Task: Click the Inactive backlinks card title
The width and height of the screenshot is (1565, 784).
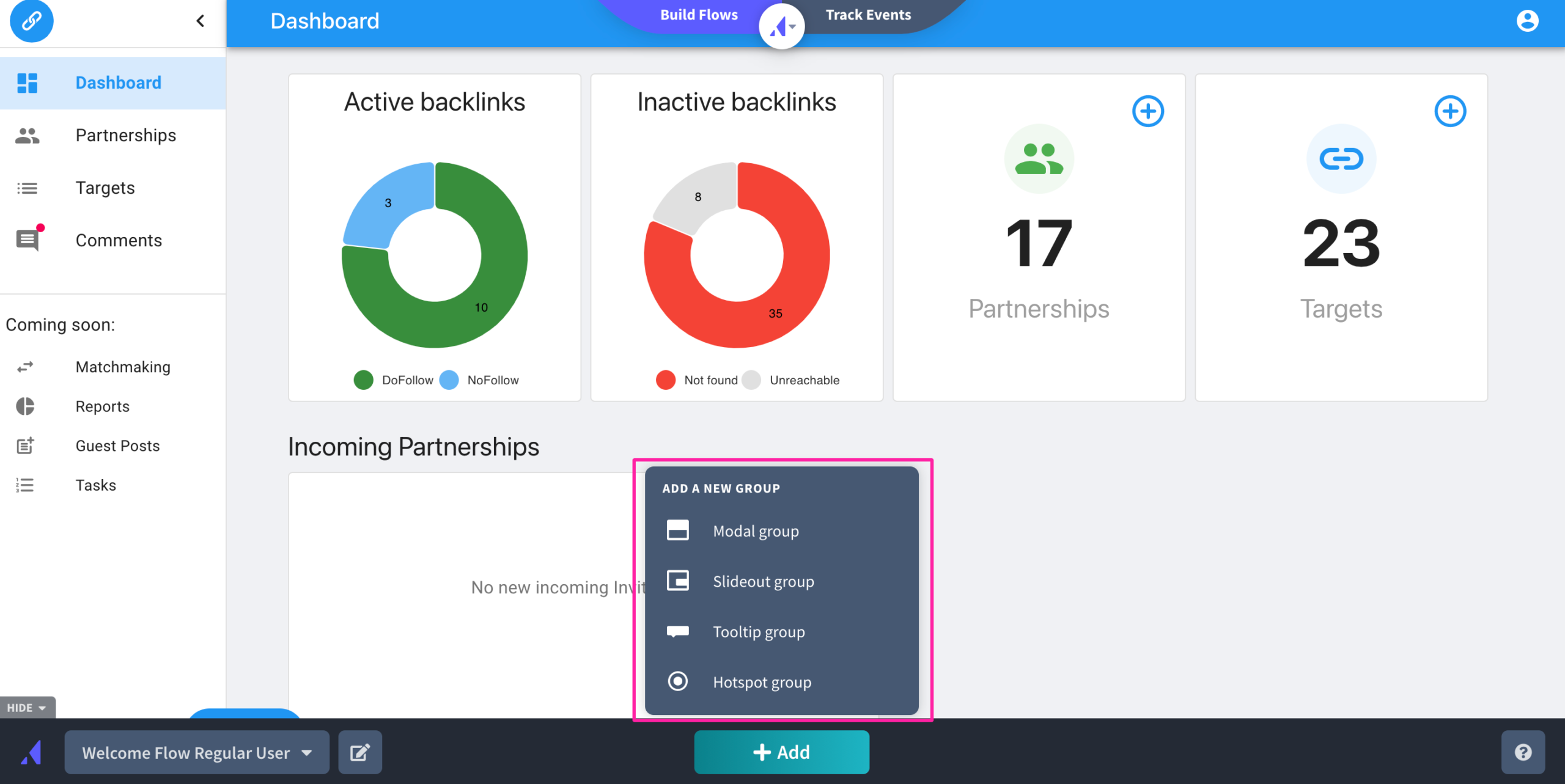Action: pyautogui.click(x=737, y=101)
